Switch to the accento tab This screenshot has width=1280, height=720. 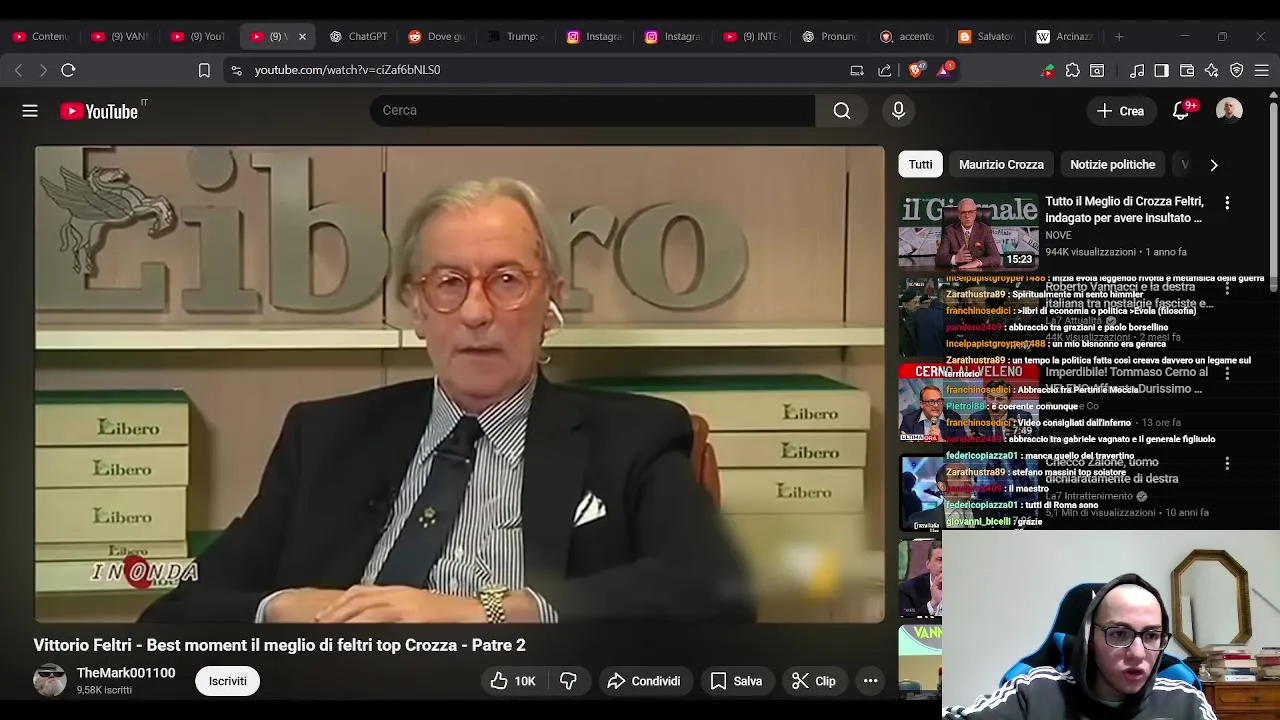[908, 36]
